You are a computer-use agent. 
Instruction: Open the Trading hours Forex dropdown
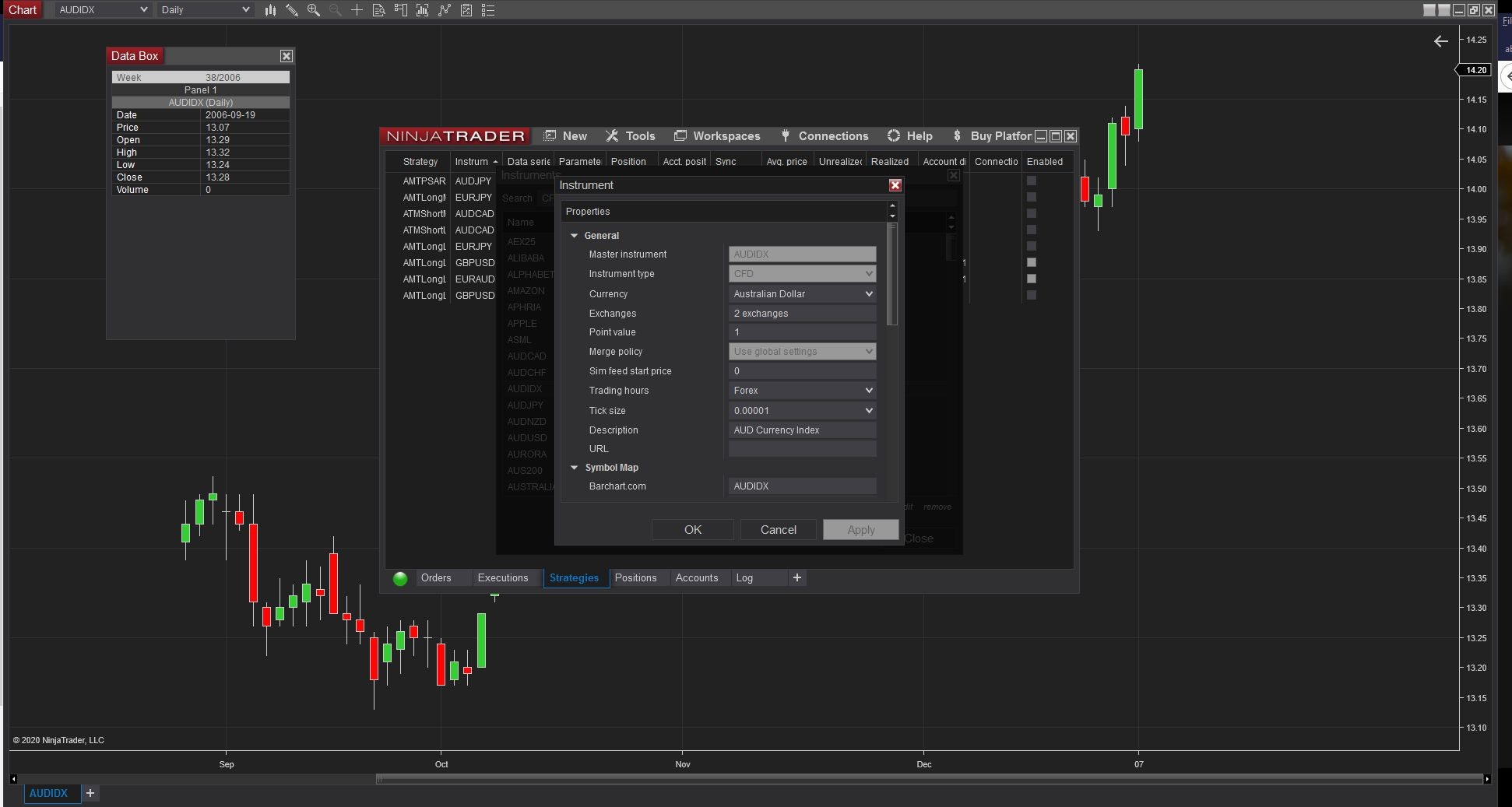pyautogui.click(x=802, y=391)
